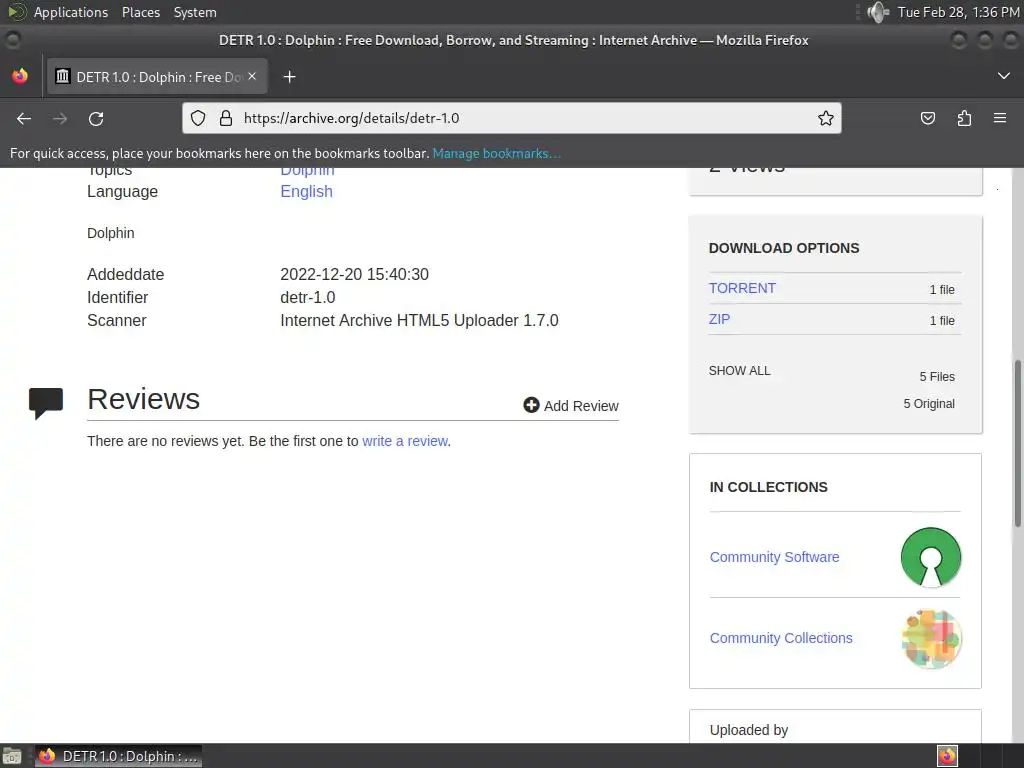Download the ZIP option
1024x768 pixels.
[x=719, y=319]
